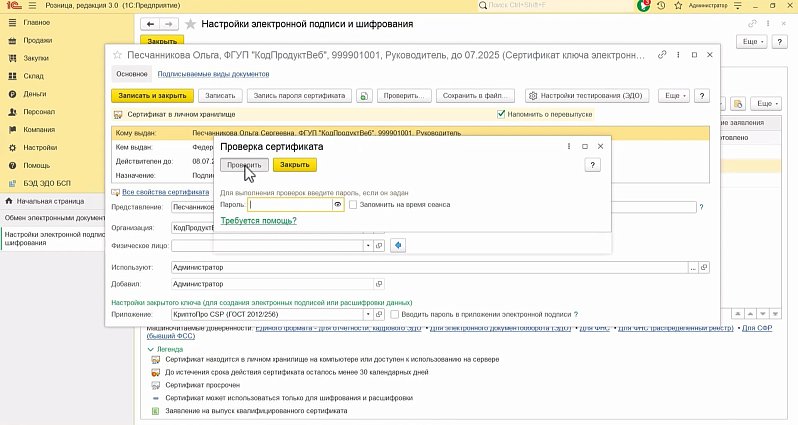Viewport: 798px width, 425px height.
Task: Switch to Подписываемые виды документов tab
Action: click(x=213, y=74)
